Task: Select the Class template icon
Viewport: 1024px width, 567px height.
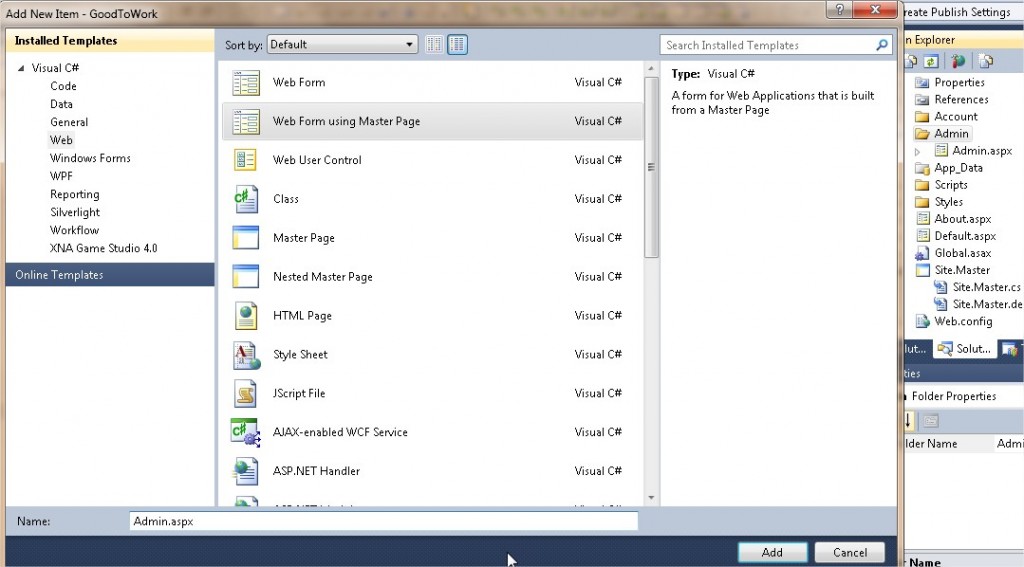Action: (x=246, y=199)
